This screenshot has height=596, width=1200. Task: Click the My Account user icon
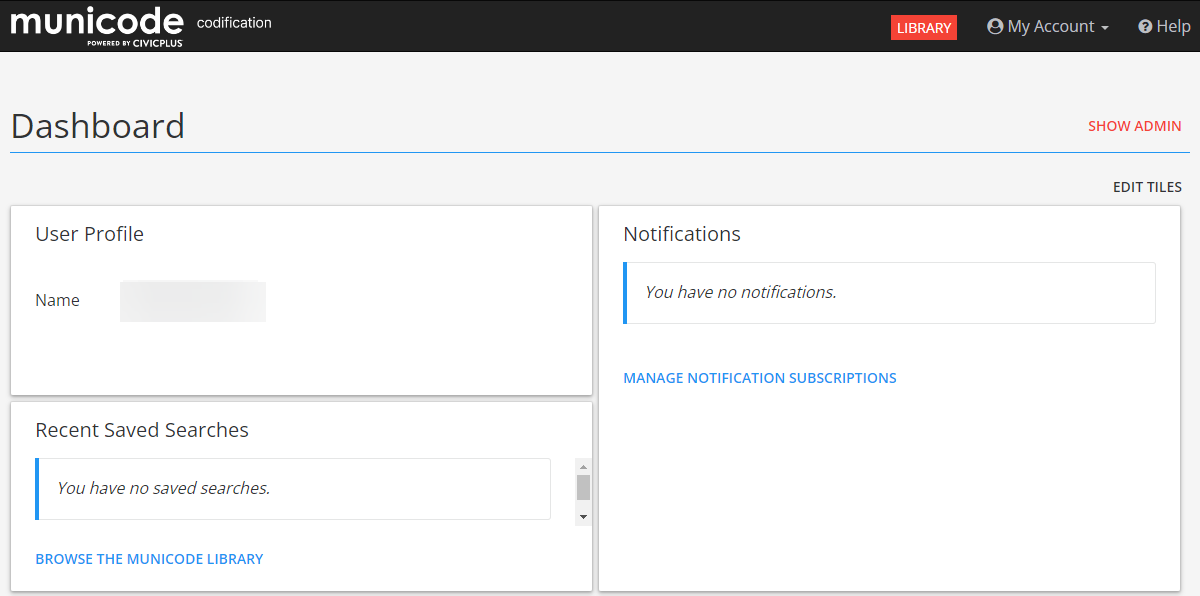point(995,27)
